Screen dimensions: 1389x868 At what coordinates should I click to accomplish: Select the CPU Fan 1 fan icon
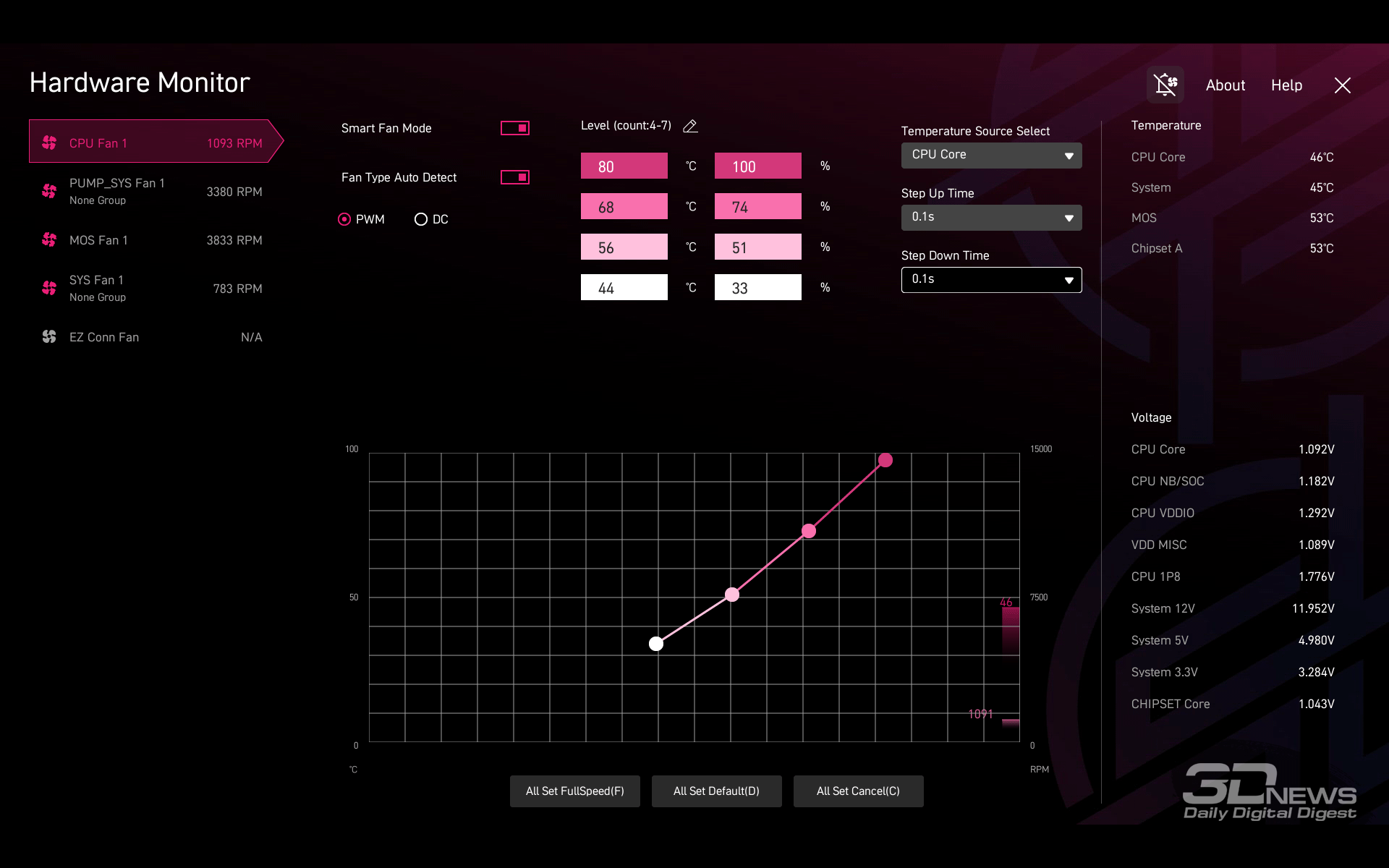49,142
